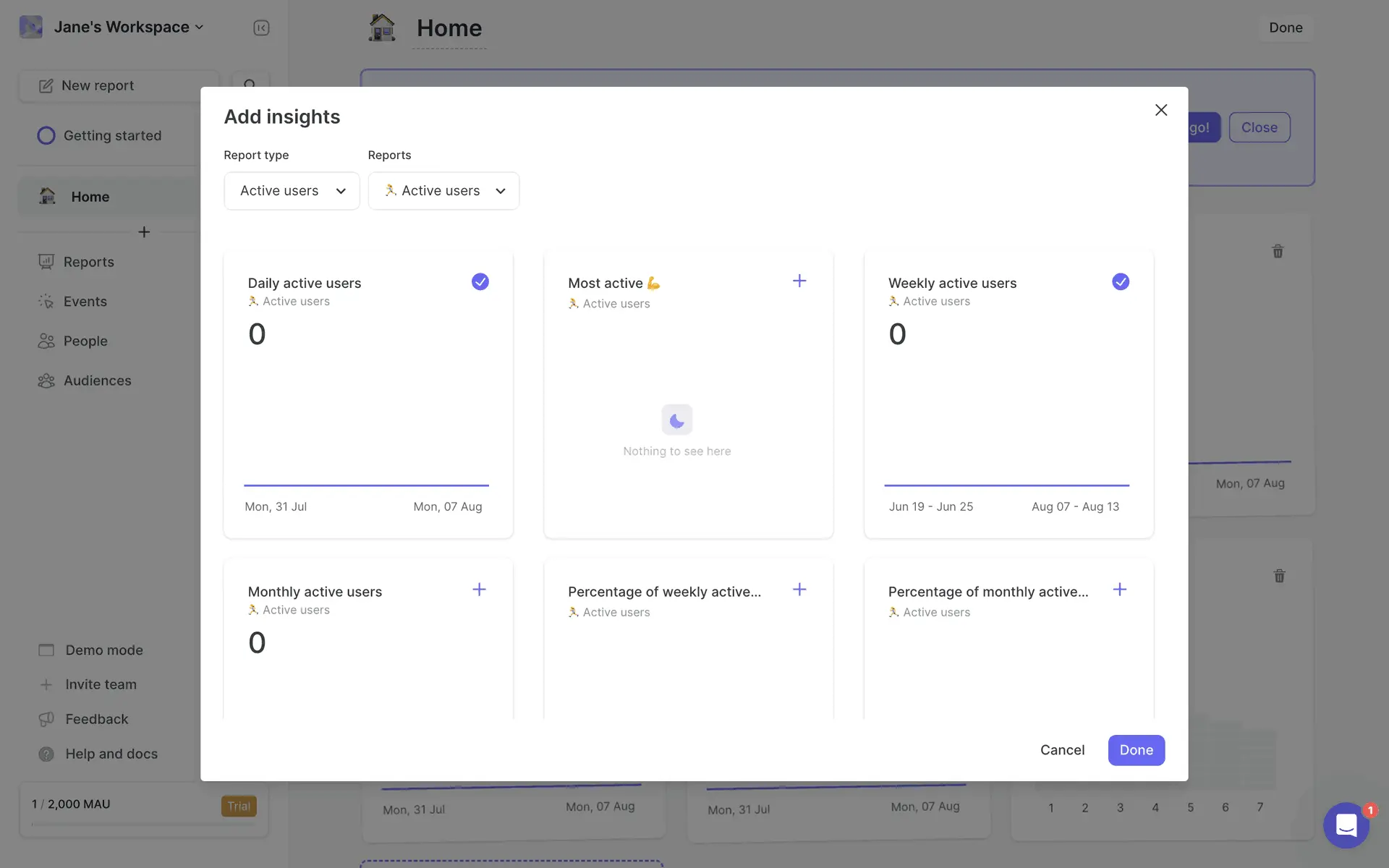Uncheck the Weekly active users insight
1389x868 pixels.
click(1120, 282)
